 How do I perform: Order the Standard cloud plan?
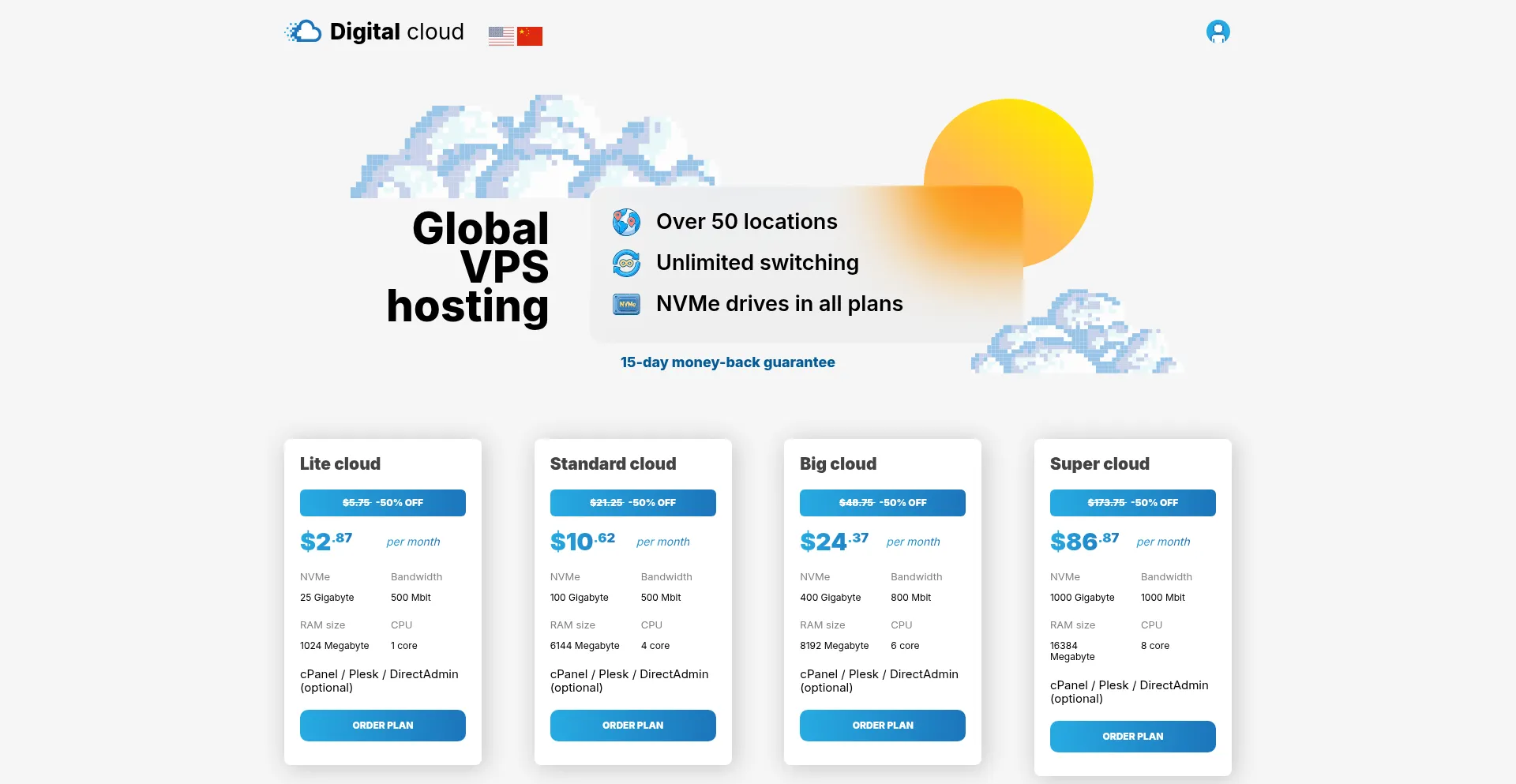(x=632, y=725)
